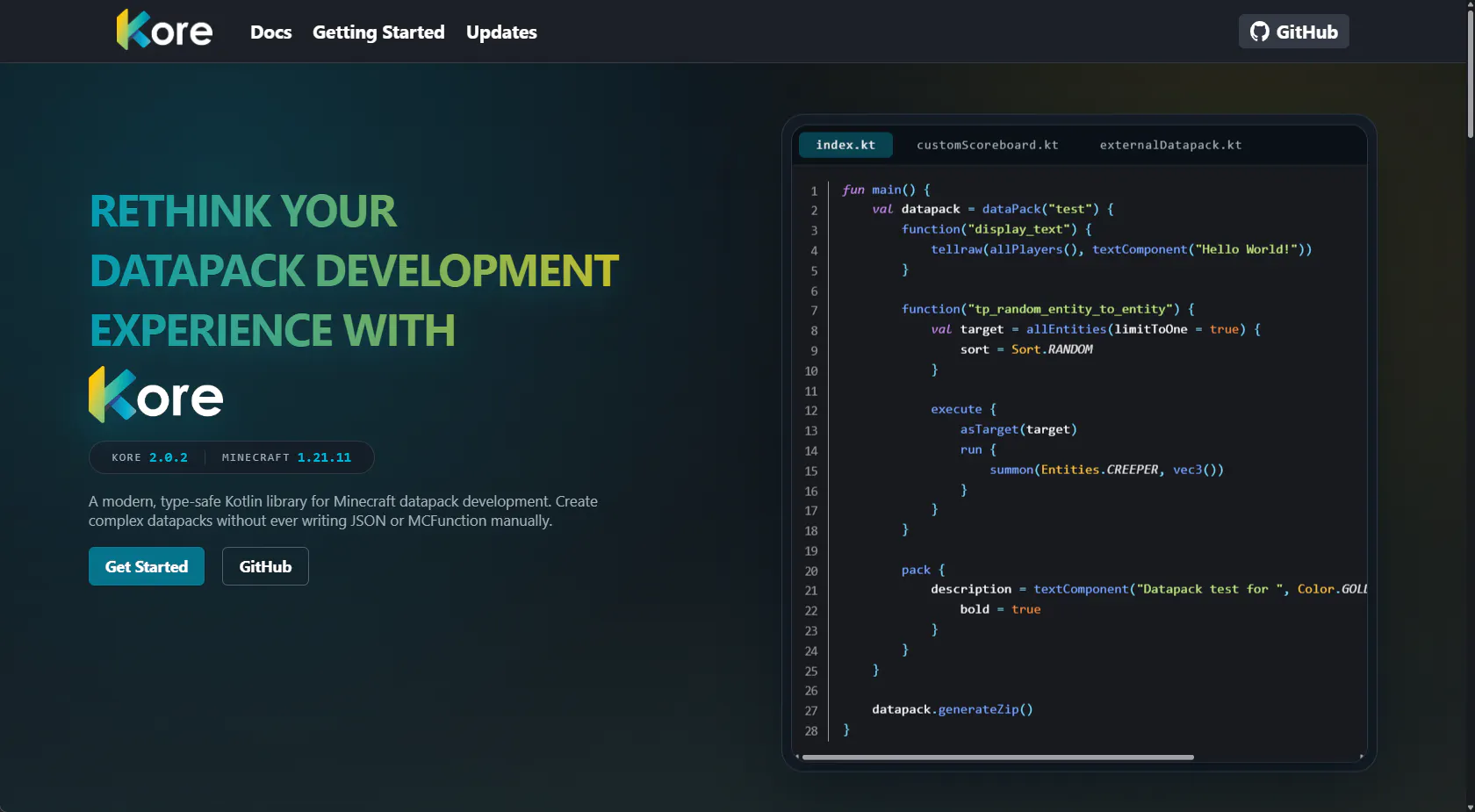
Task: Click the 'bold = true' code line
Action: (x=1001, y=609)
